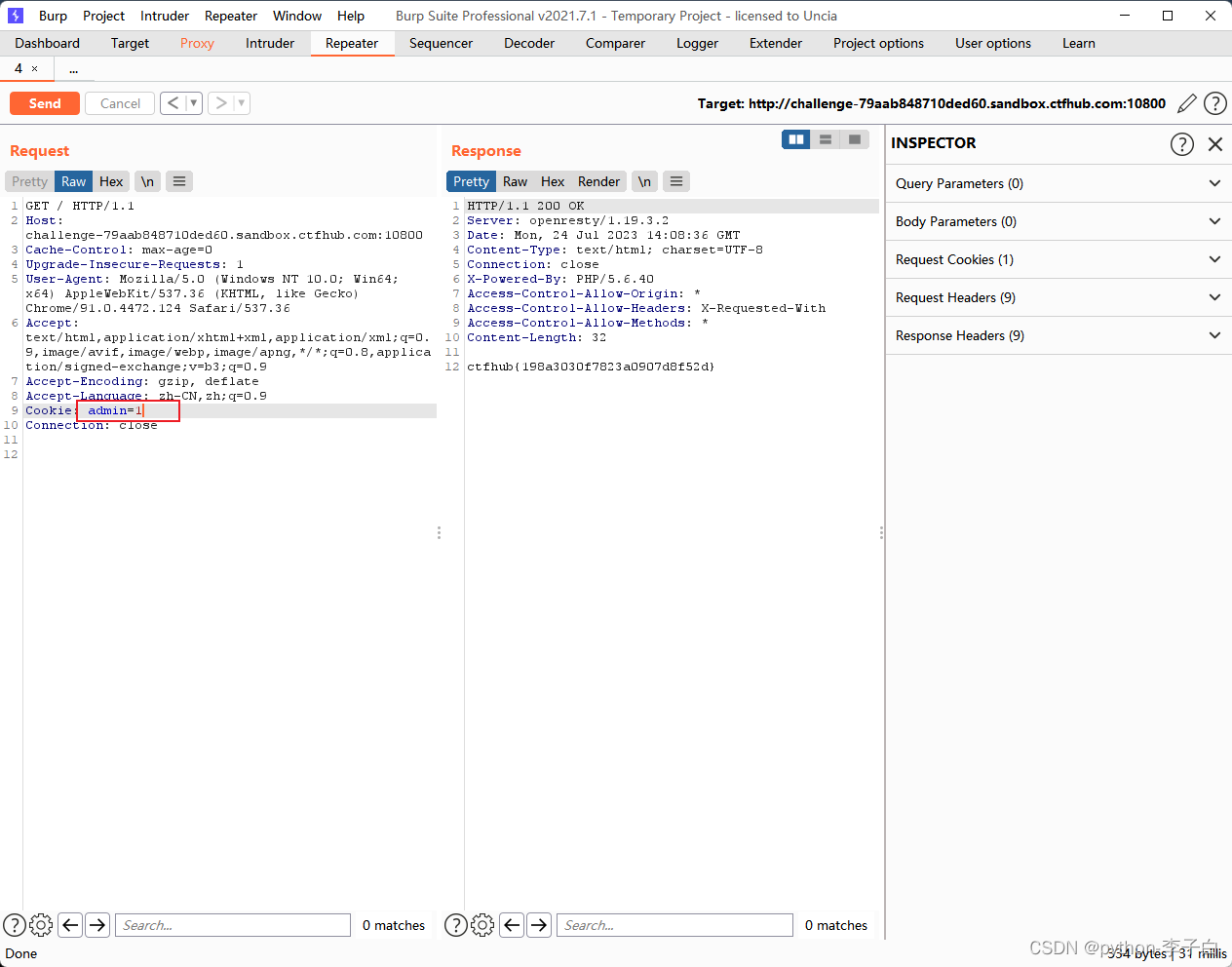This screenshot has width=1232, height=967.
Task: Toggle \n character display in the Response editor
Action: click(x=644, y=180)
